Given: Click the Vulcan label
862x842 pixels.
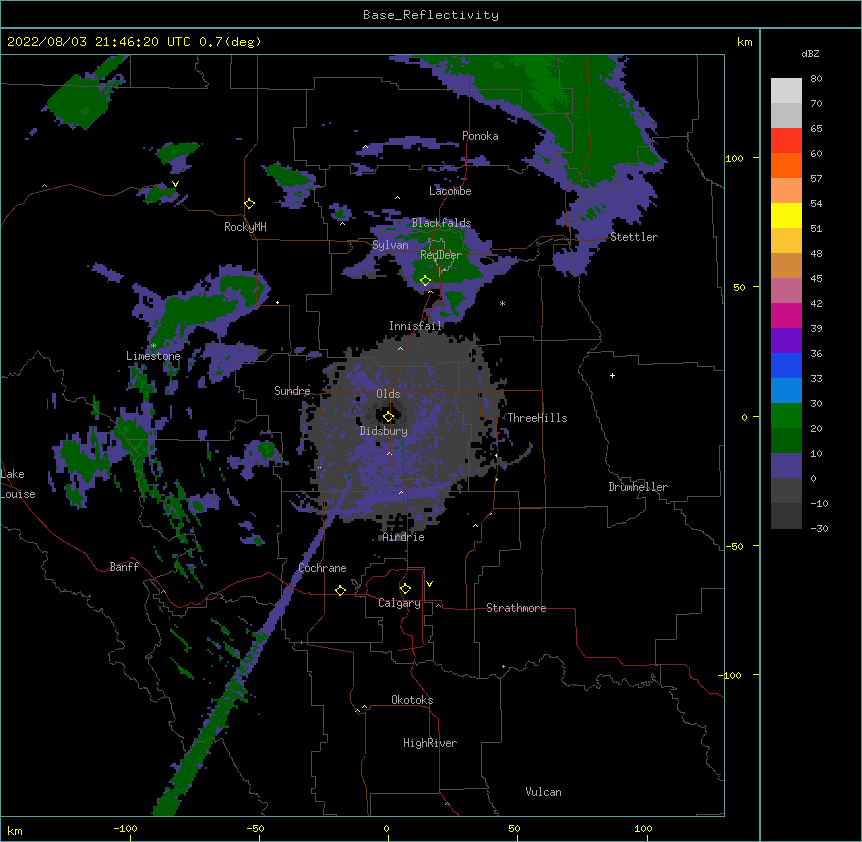Looking at the screenshot, I should 543,792.
